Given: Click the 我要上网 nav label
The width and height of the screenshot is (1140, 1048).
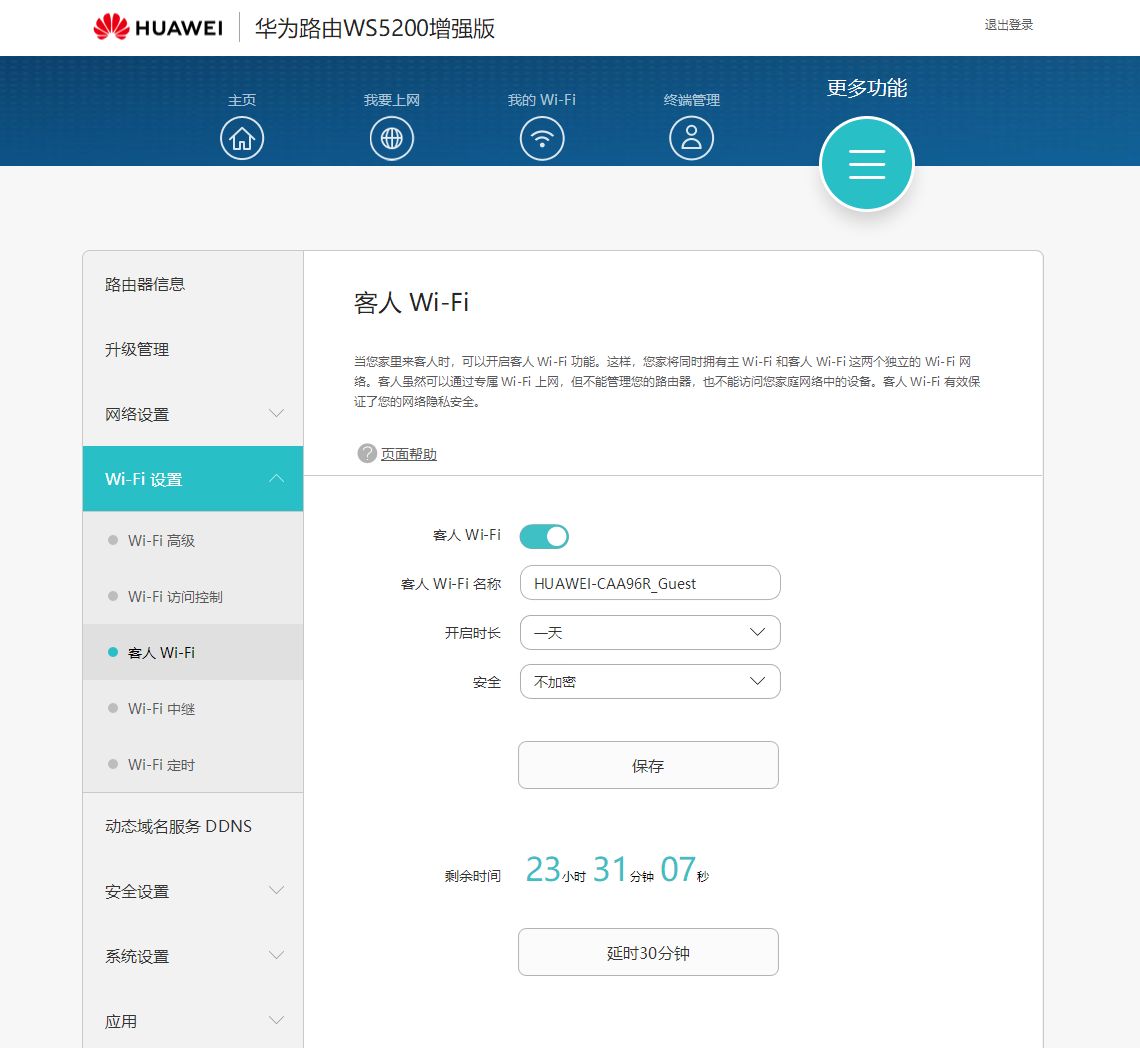Looking at the screenshot, I should [392, 100].
